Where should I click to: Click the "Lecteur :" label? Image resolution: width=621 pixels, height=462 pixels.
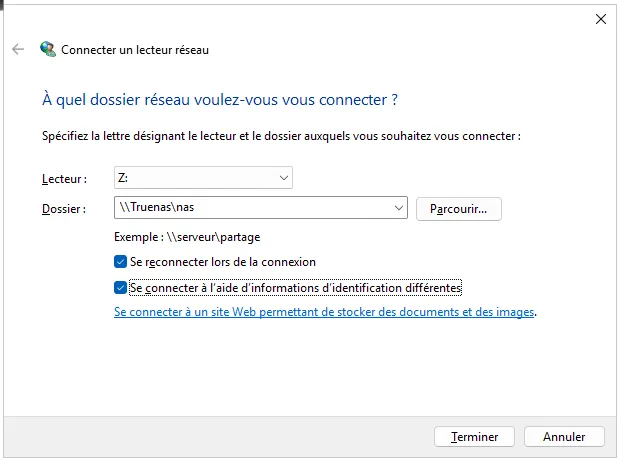click(x=65, y=179)
